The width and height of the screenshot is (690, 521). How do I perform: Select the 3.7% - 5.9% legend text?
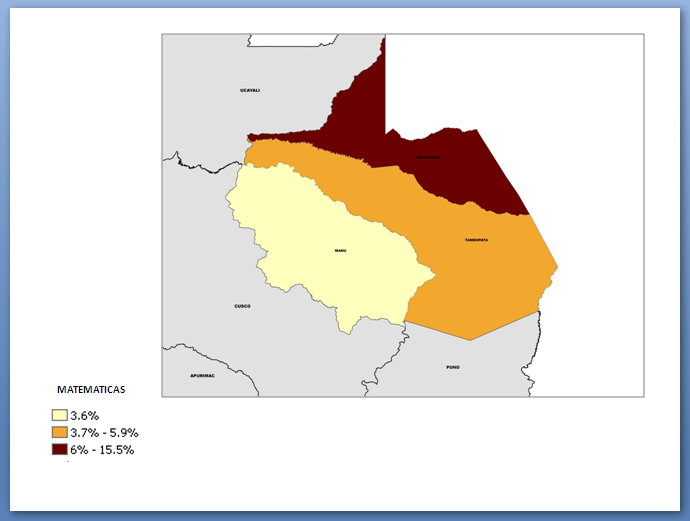click(104, 432)
